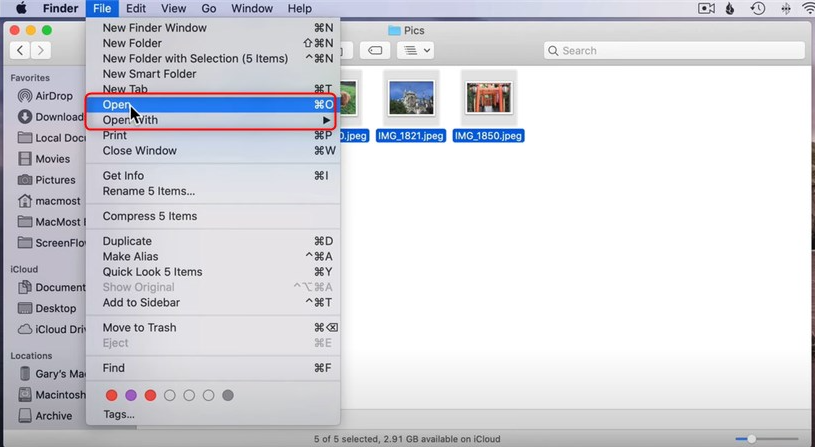The width and height of the screenshot is (815, 447).
Task: Click the Edit Tags toolbar button
Action: (375, 50)
